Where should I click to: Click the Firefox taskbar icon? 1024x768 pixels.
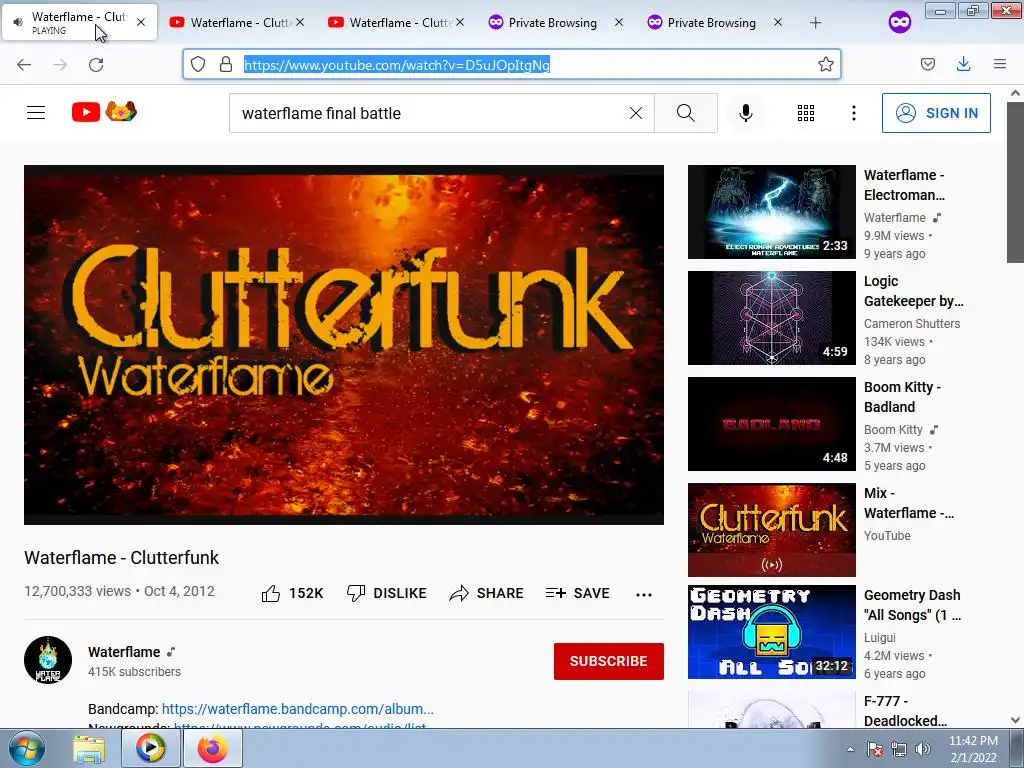click(x=213, y=748)
